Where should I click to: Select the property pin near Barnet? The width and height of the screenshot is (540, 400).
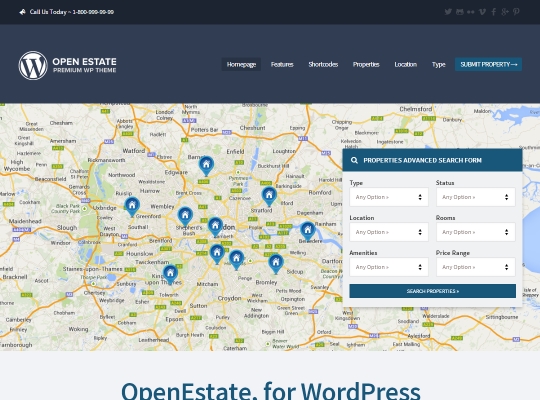[x=206, y=166]
